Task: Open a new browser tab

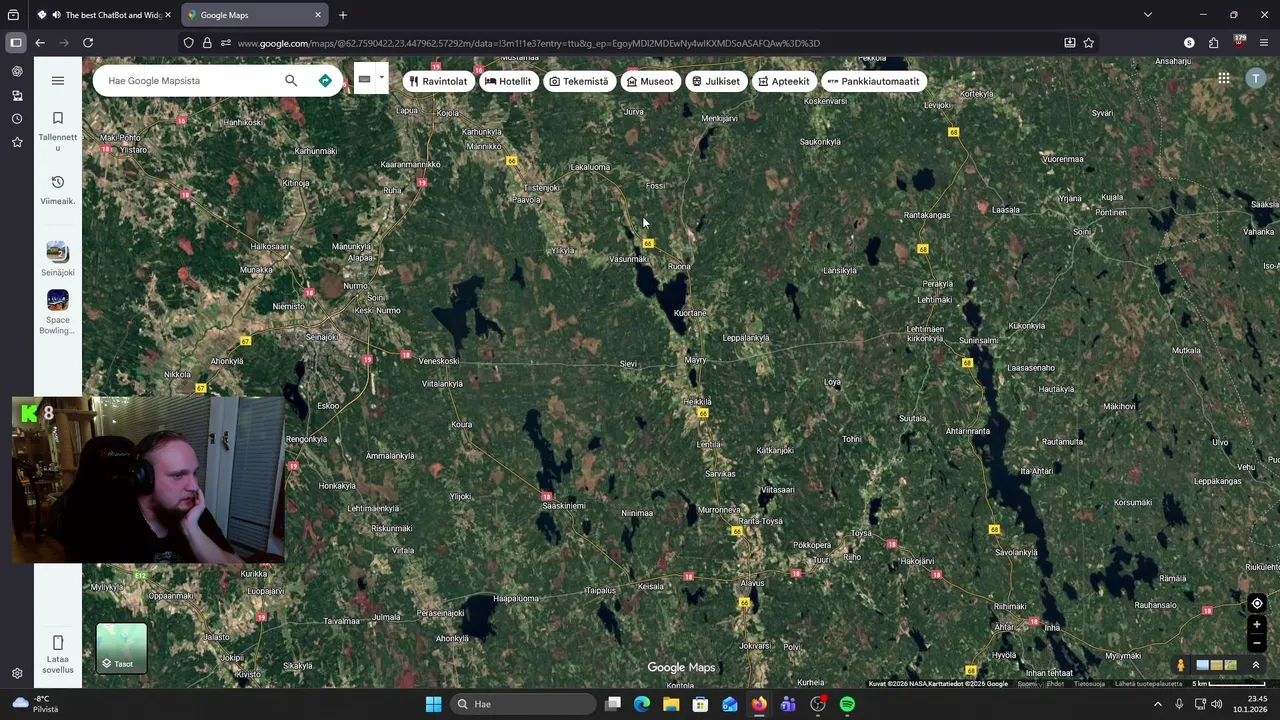Action: pos(343,15)
